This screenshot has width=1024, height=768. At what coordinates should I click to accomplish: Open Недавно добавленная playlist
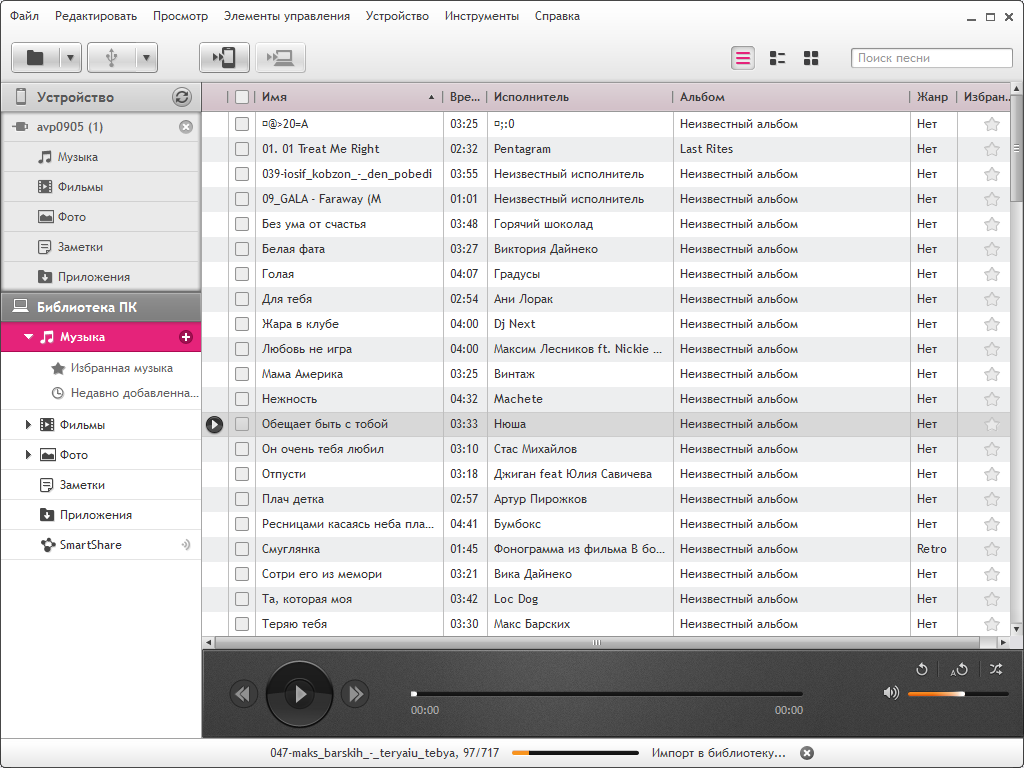(125, 393)
